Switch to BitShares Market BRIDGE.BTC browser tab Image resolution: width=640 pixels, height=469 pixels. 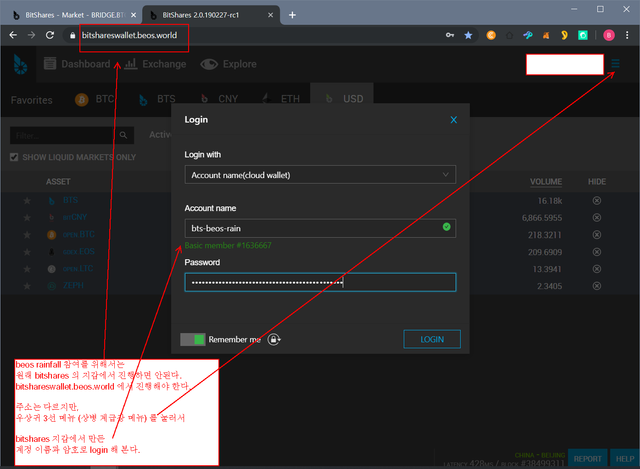click(75, 15)
